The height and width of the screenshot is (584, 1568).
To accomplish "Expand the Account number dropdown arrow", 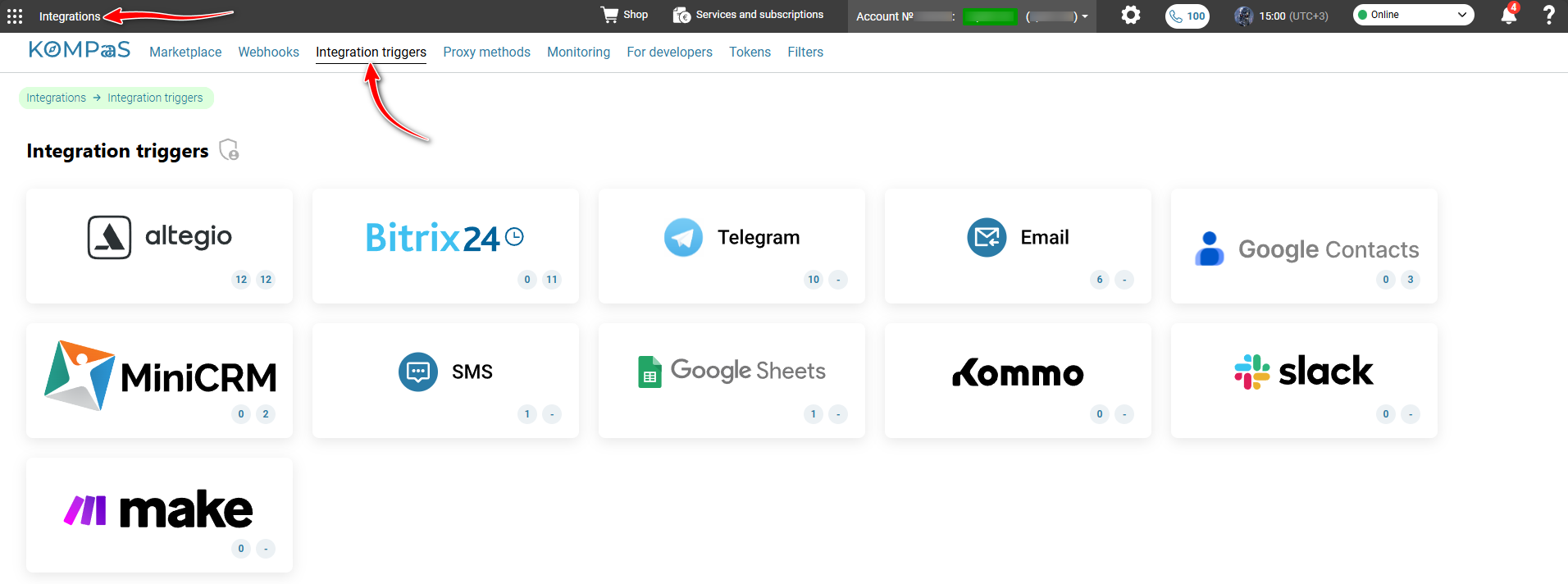I will coord(1085,16).
